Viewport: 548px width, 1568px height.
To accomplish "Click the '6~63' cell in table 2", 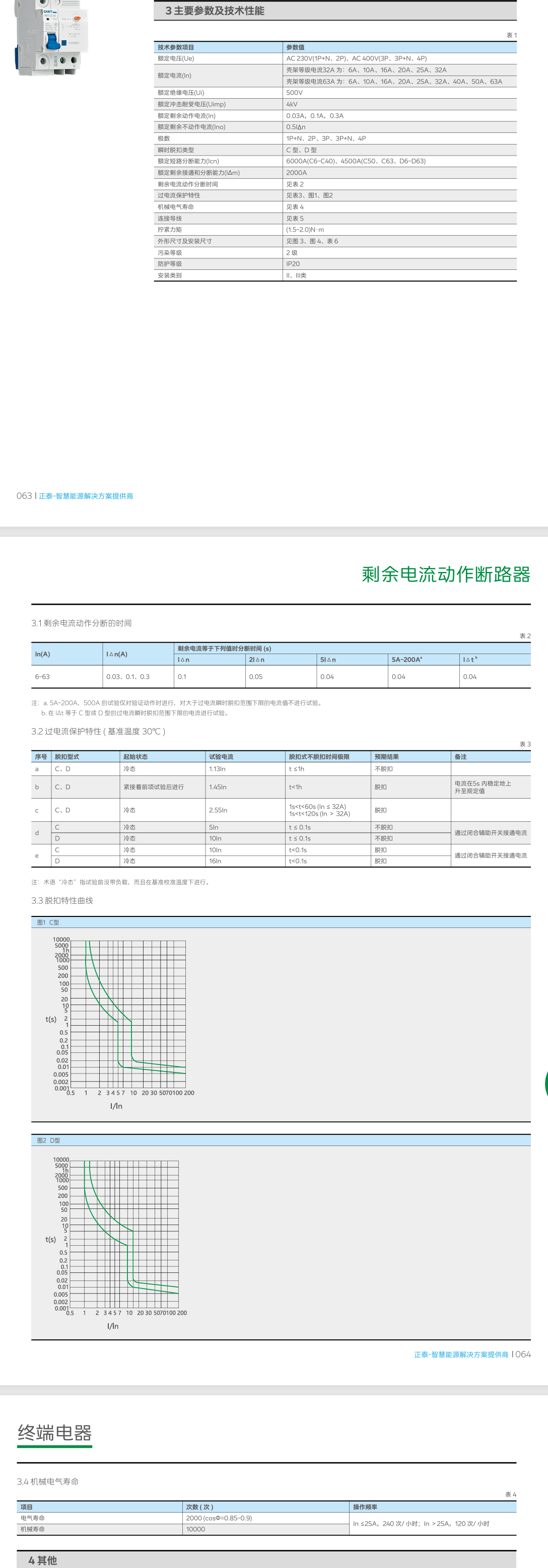I will [42, 677].
